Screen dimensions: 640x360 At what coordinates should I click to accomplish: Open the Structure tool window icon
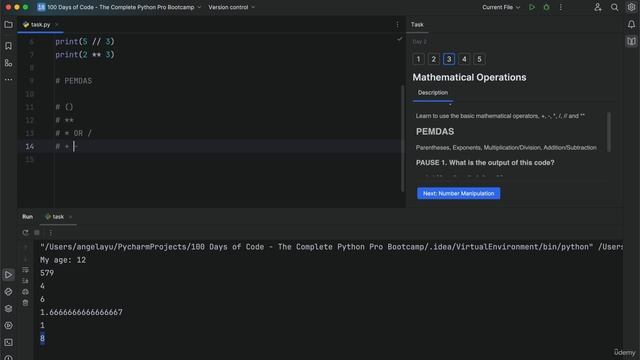pyautogui.click(x=8, y=63)
